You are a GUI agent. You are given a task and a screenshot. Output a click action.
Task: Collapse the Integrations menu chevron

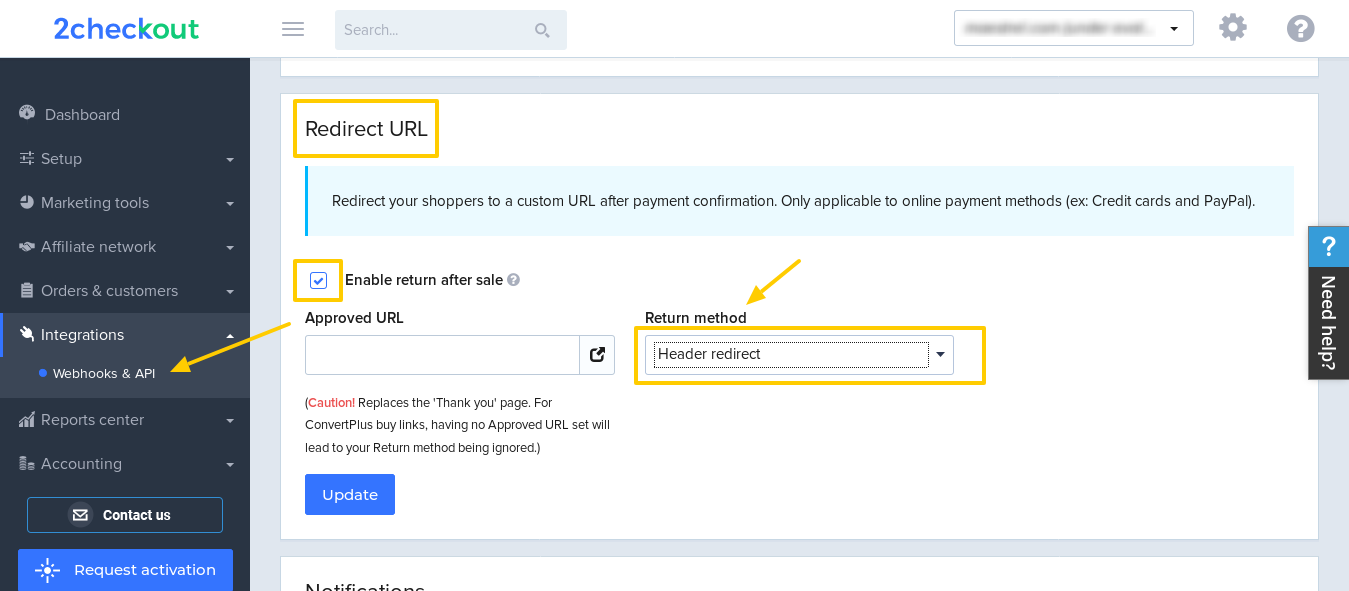229,334
